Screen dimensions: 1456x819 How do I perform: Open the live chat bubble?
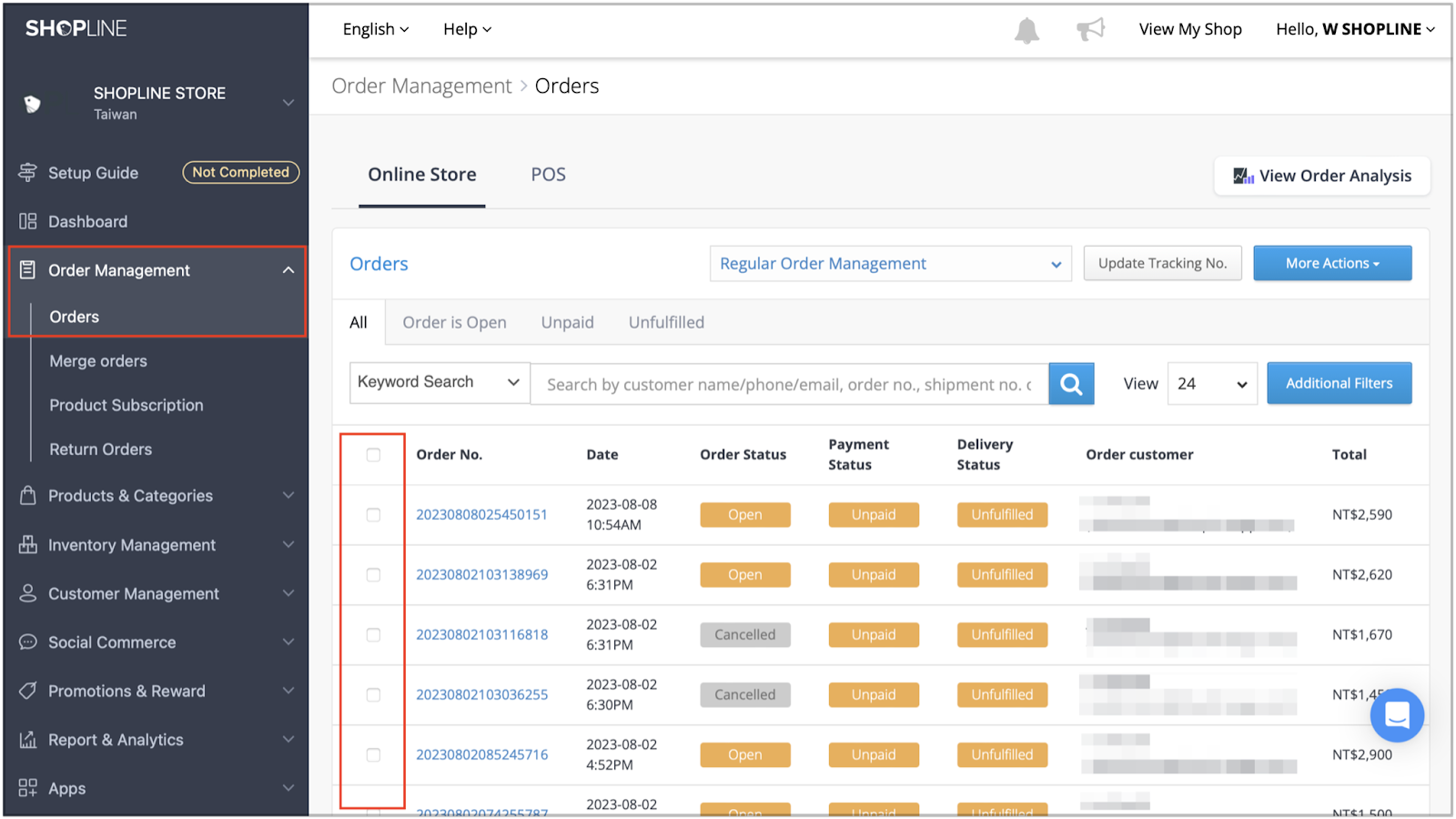(1397, 715)
